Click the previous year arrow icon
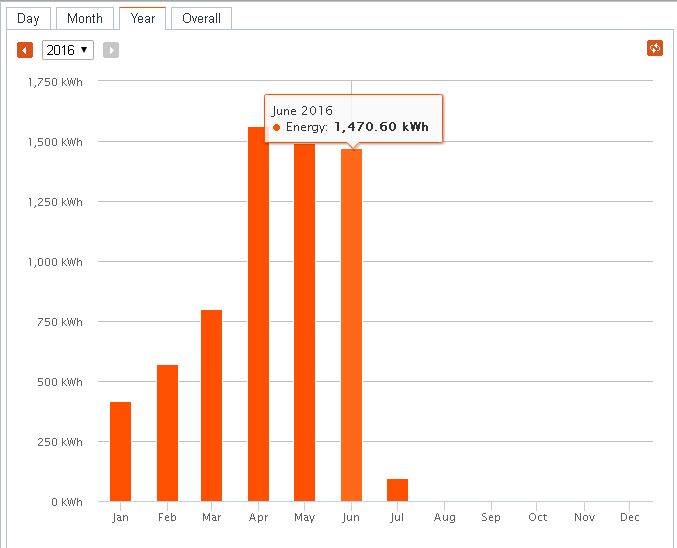 tap(25, 50)
